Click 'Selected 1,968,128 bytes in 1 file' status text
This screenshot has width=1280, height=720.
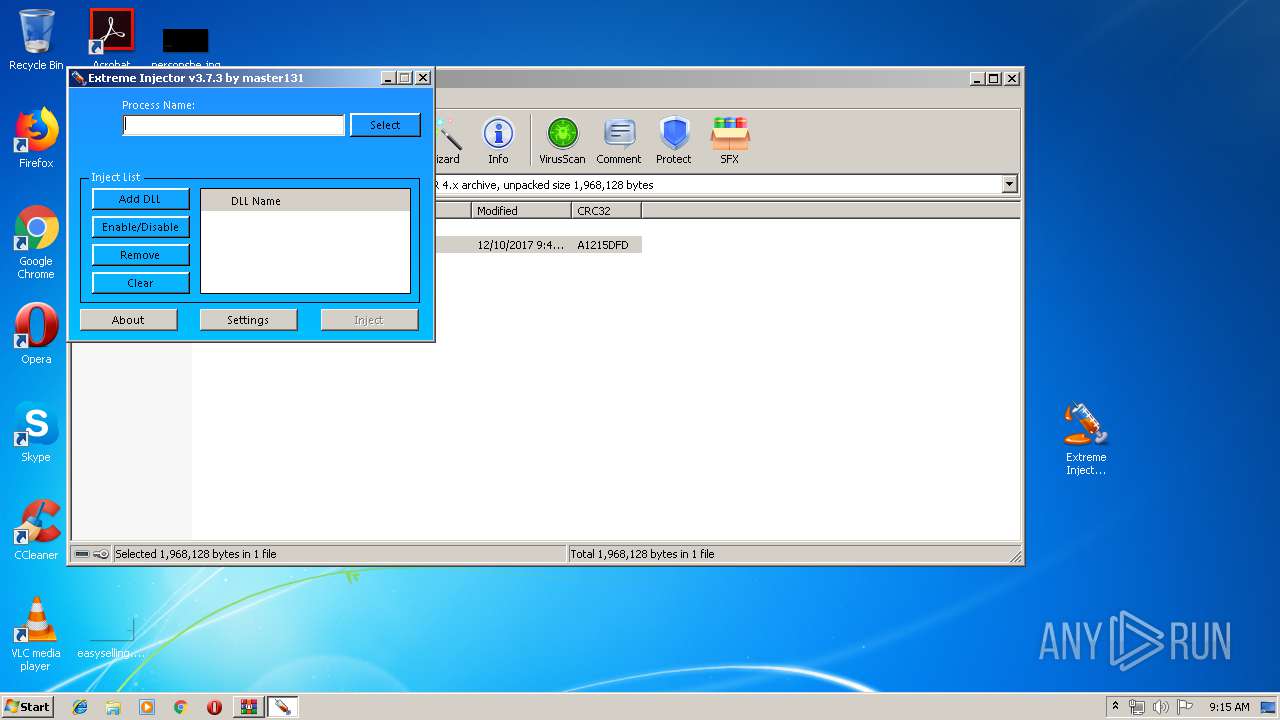(196, 554)
